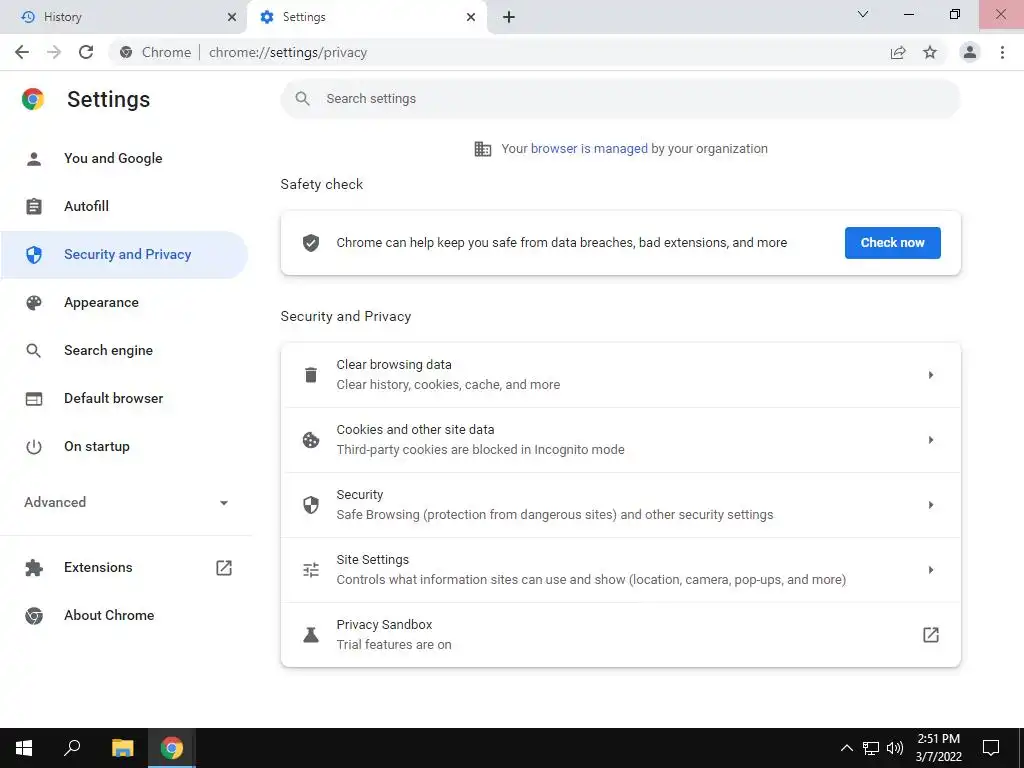Click the flask icon for Privacy Sandbox
Viewport: 1024px width, 768px height.
311,635
